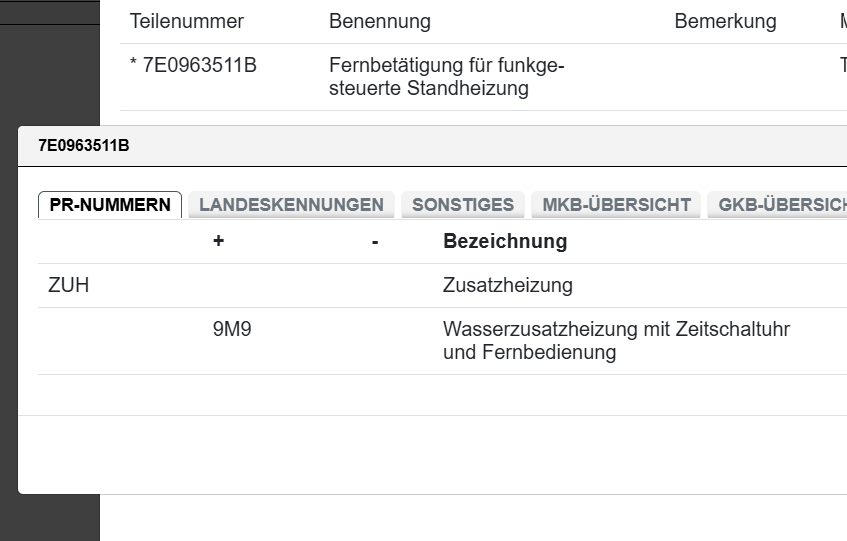Click the plus column header
The height and width of the screenshot is (541, 847).
pos(218,241)
